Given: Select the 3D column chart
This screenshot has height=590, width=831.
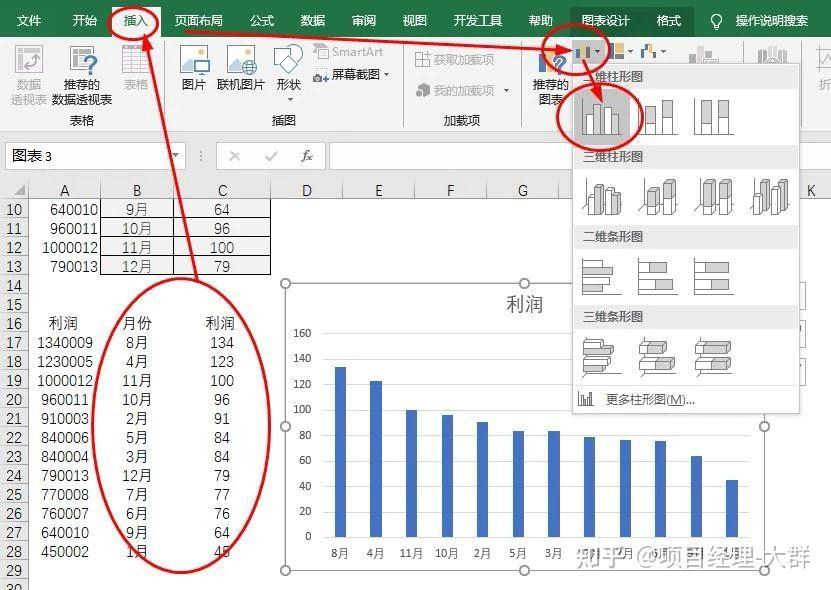Looking at the screenshot, I should 770,197.
